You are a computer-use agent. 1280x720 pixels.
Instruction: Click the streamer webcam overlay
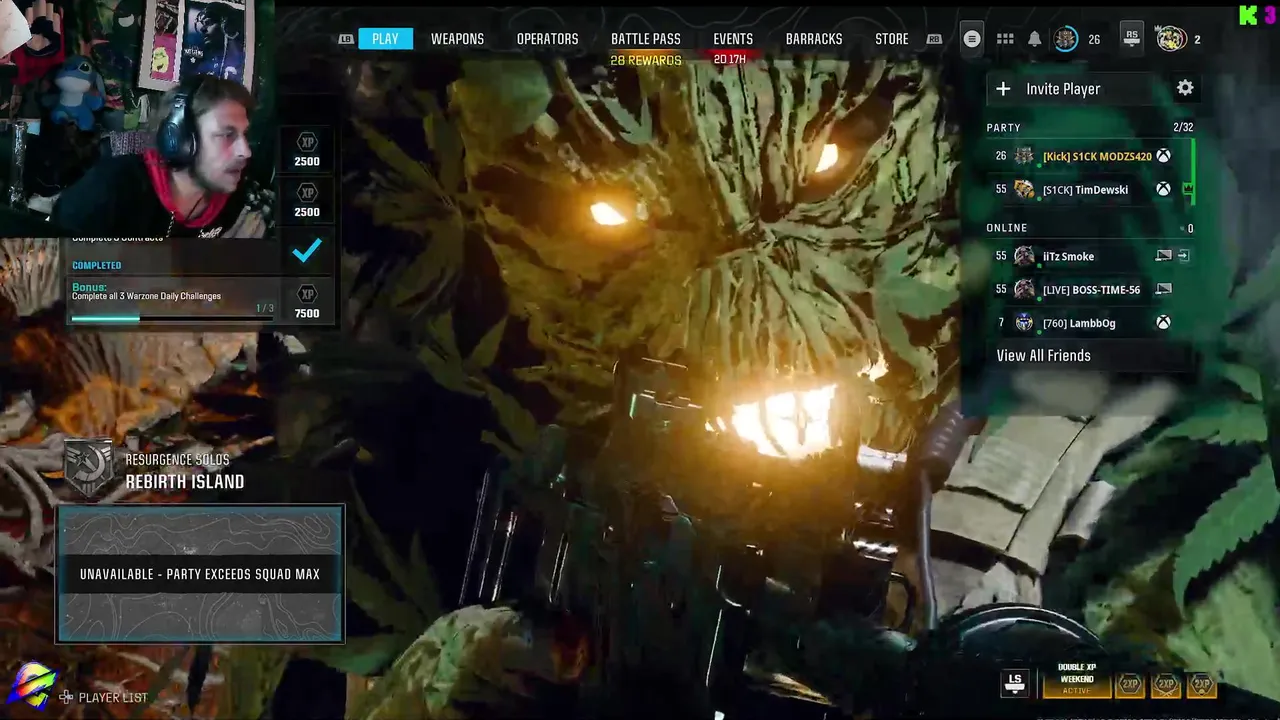[138, 118]
